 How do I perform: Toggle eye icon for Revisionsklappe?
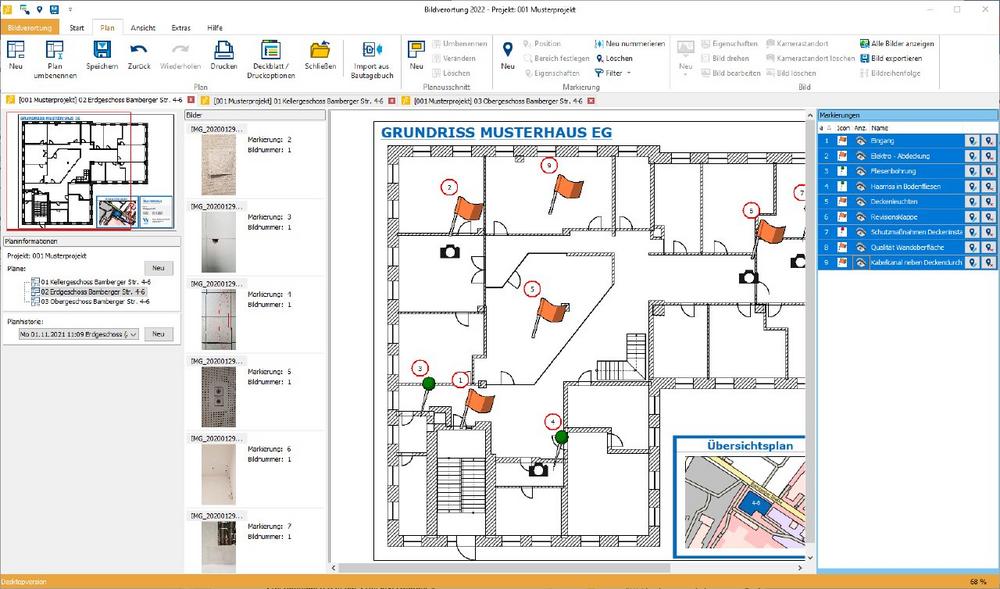click(859, 216)
